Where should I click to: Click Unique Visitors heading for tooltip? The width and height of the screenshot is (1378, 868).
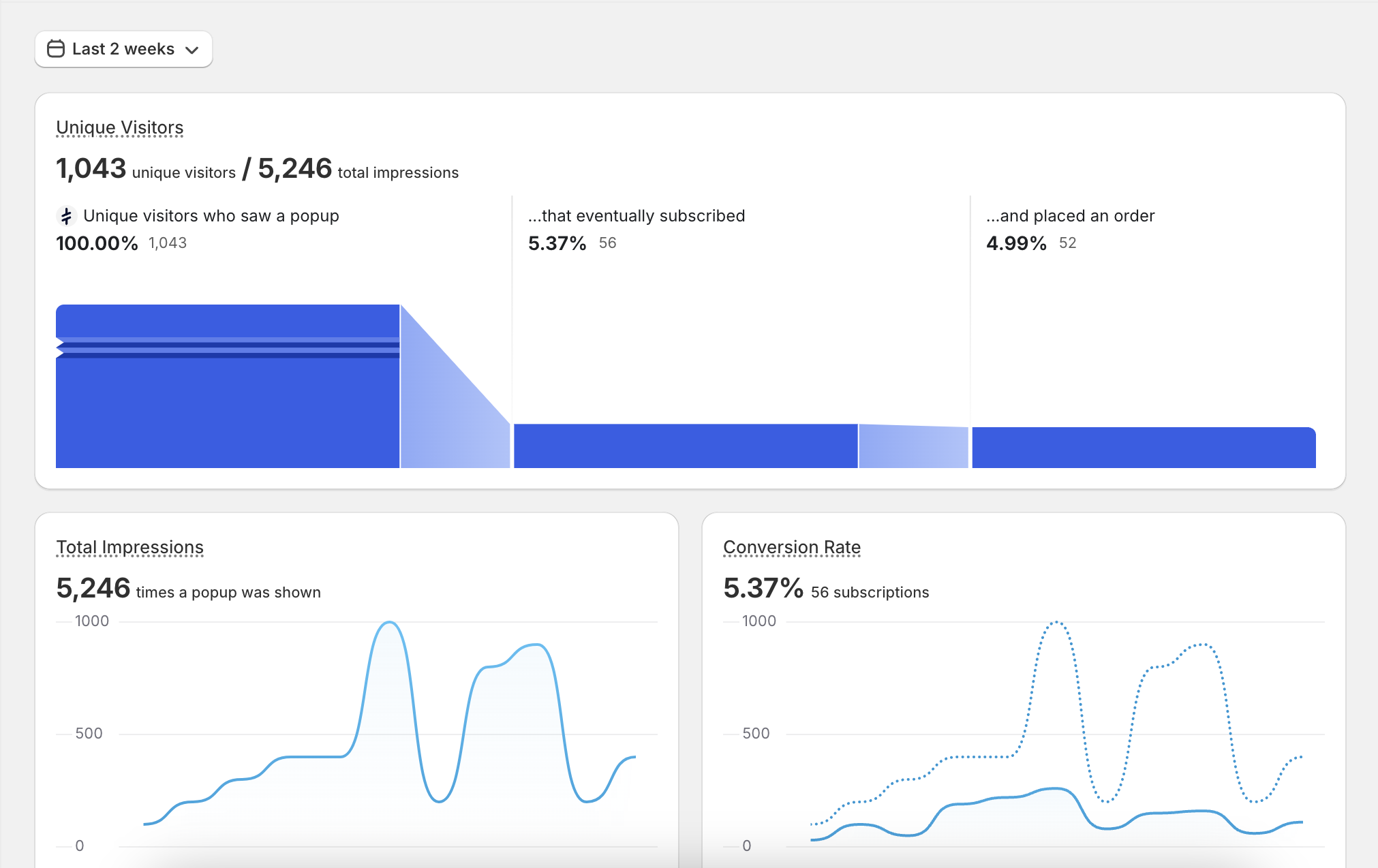point(119,127)
